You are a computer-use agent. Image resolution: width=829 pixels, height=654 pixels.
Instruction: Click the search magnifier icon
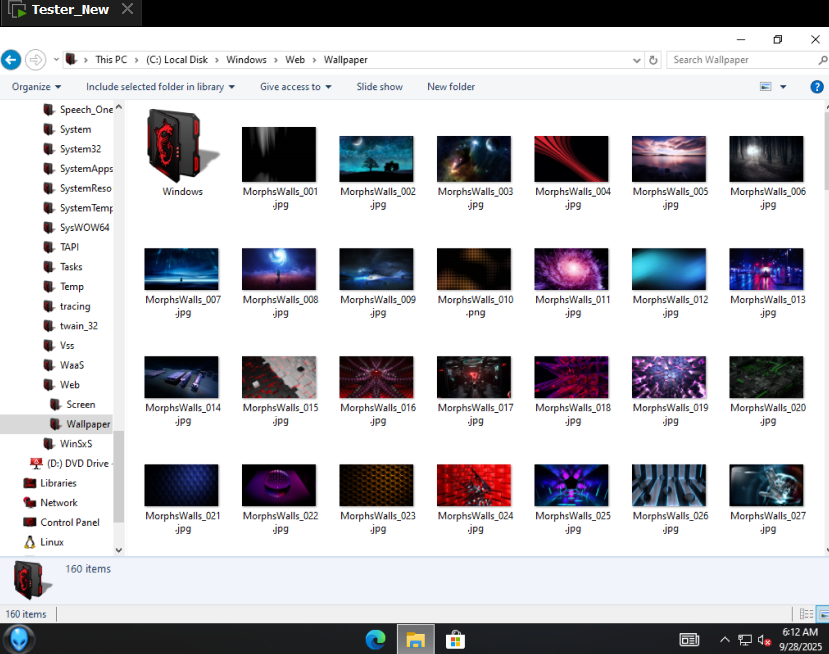[823, 60]
